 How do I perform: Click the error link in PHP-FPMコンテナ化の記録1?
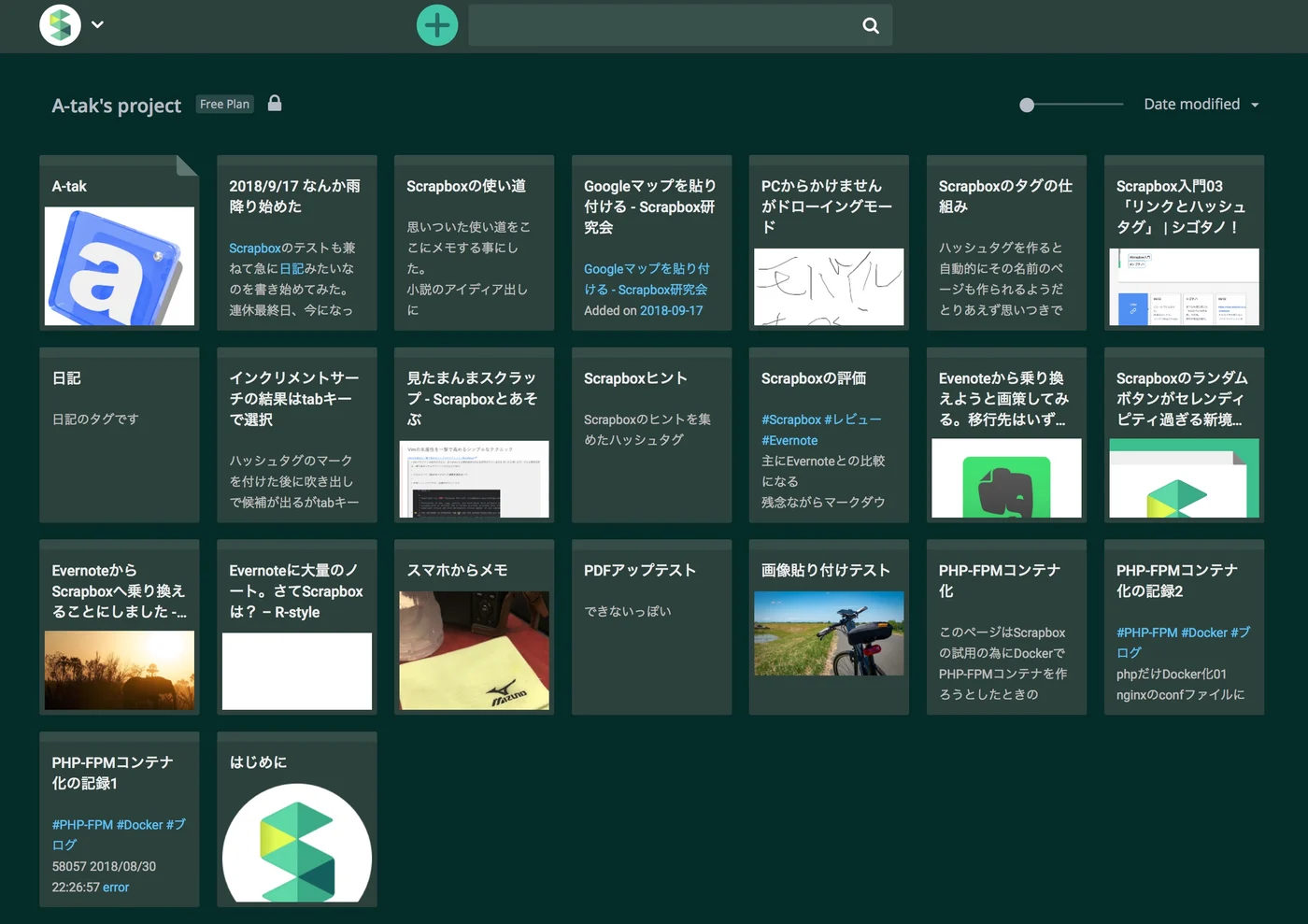(x=116, y=887)
